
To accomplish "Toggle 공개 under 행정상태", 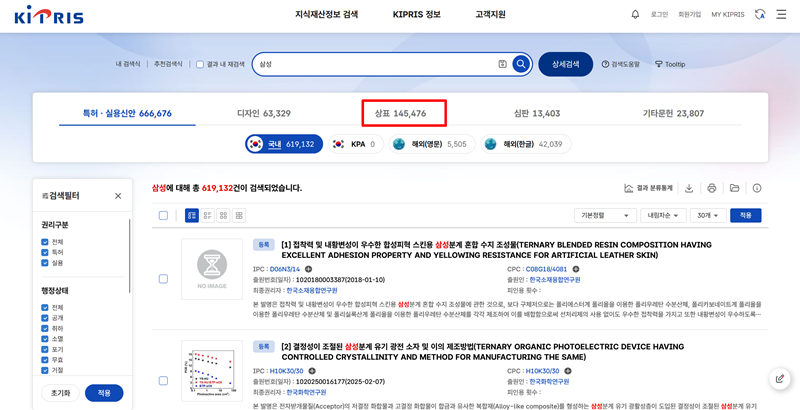I will (45, 318).
